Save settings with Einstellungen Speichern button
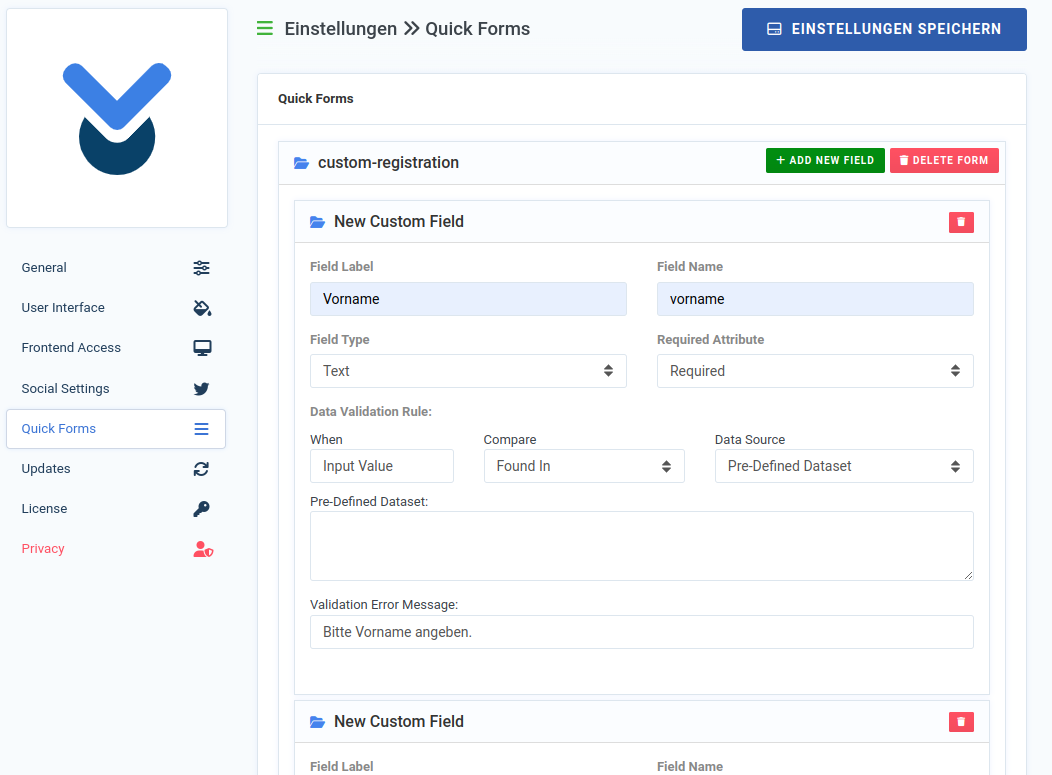 click(x=884, y=29)
